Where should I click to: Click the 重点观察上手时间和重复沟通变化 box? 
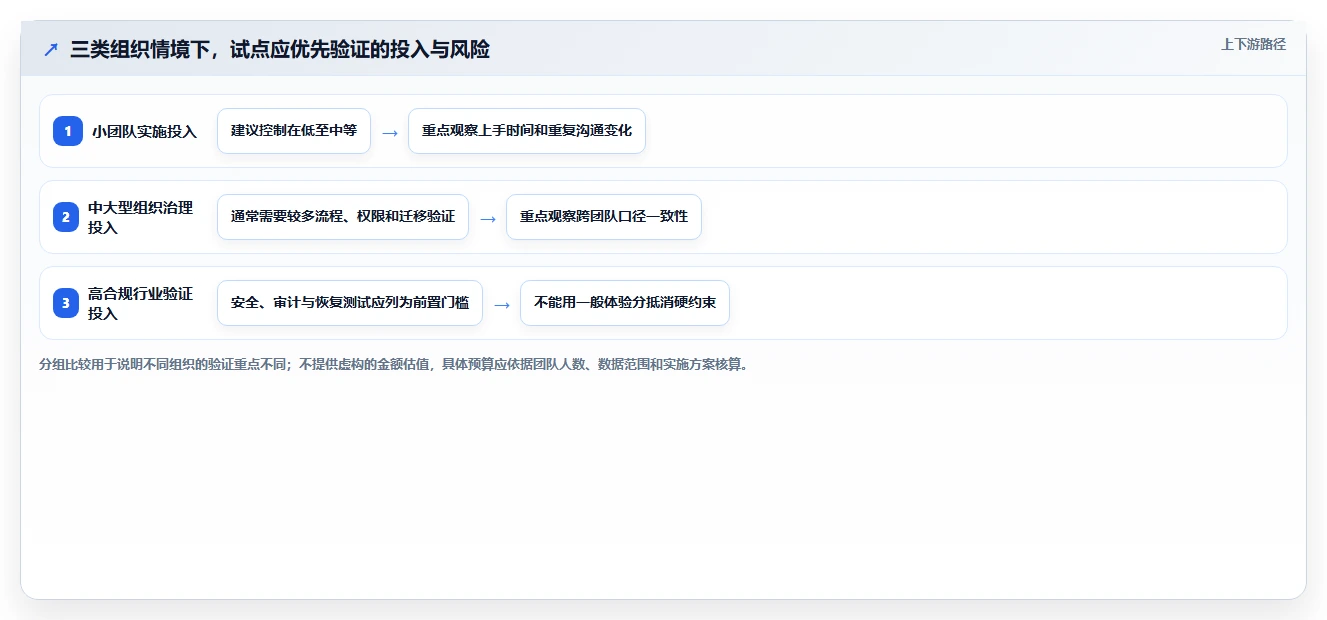[x=527, y=131]
